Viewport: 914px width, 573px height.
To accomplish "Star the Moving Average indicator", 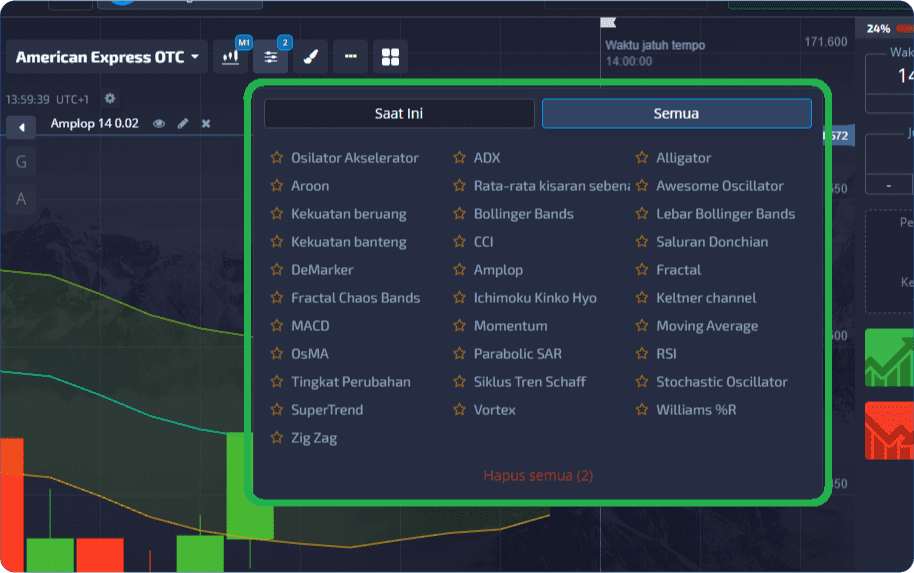I will point(642,325).
